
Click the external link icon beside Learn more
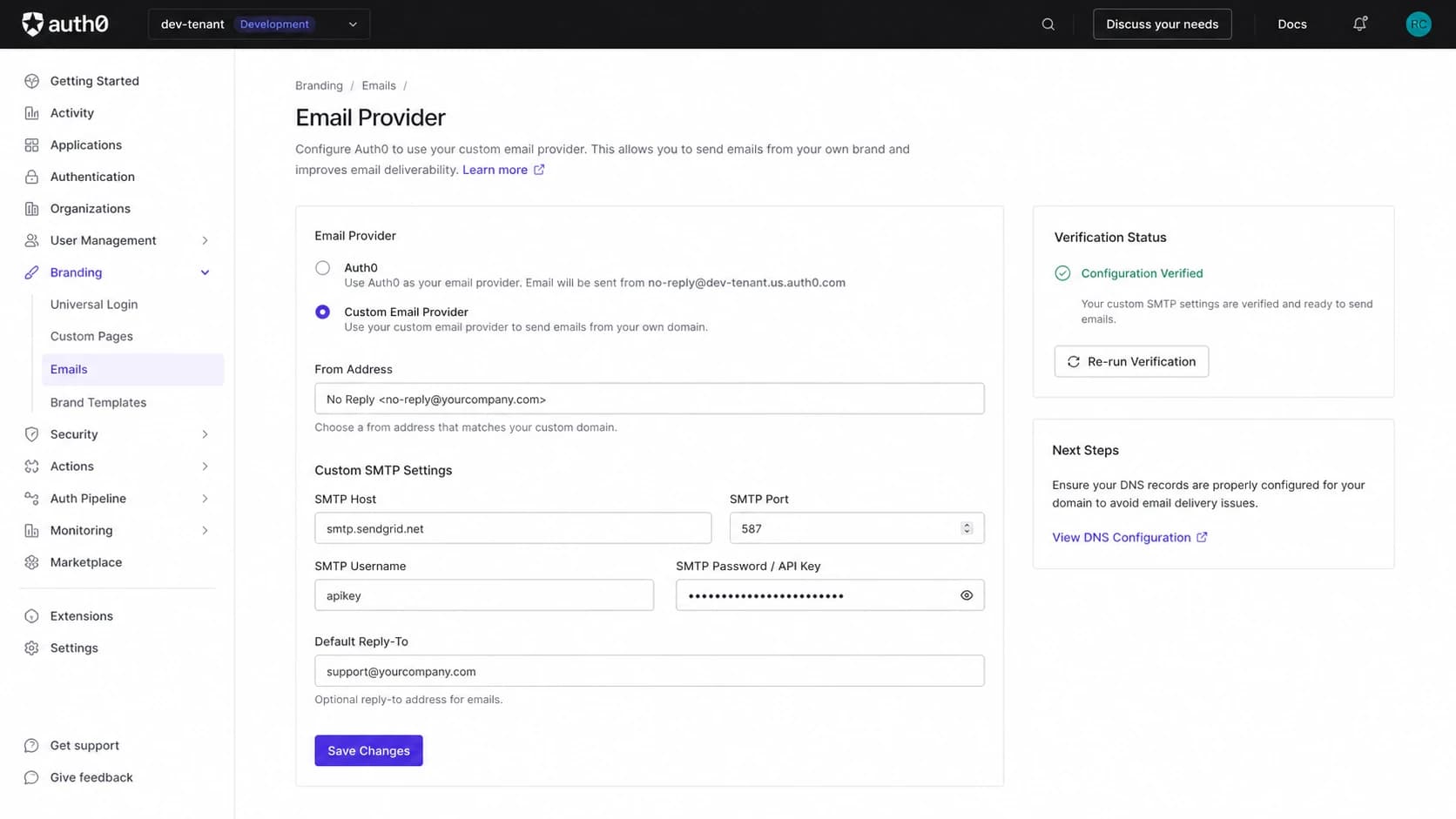(x=539, y=170)
